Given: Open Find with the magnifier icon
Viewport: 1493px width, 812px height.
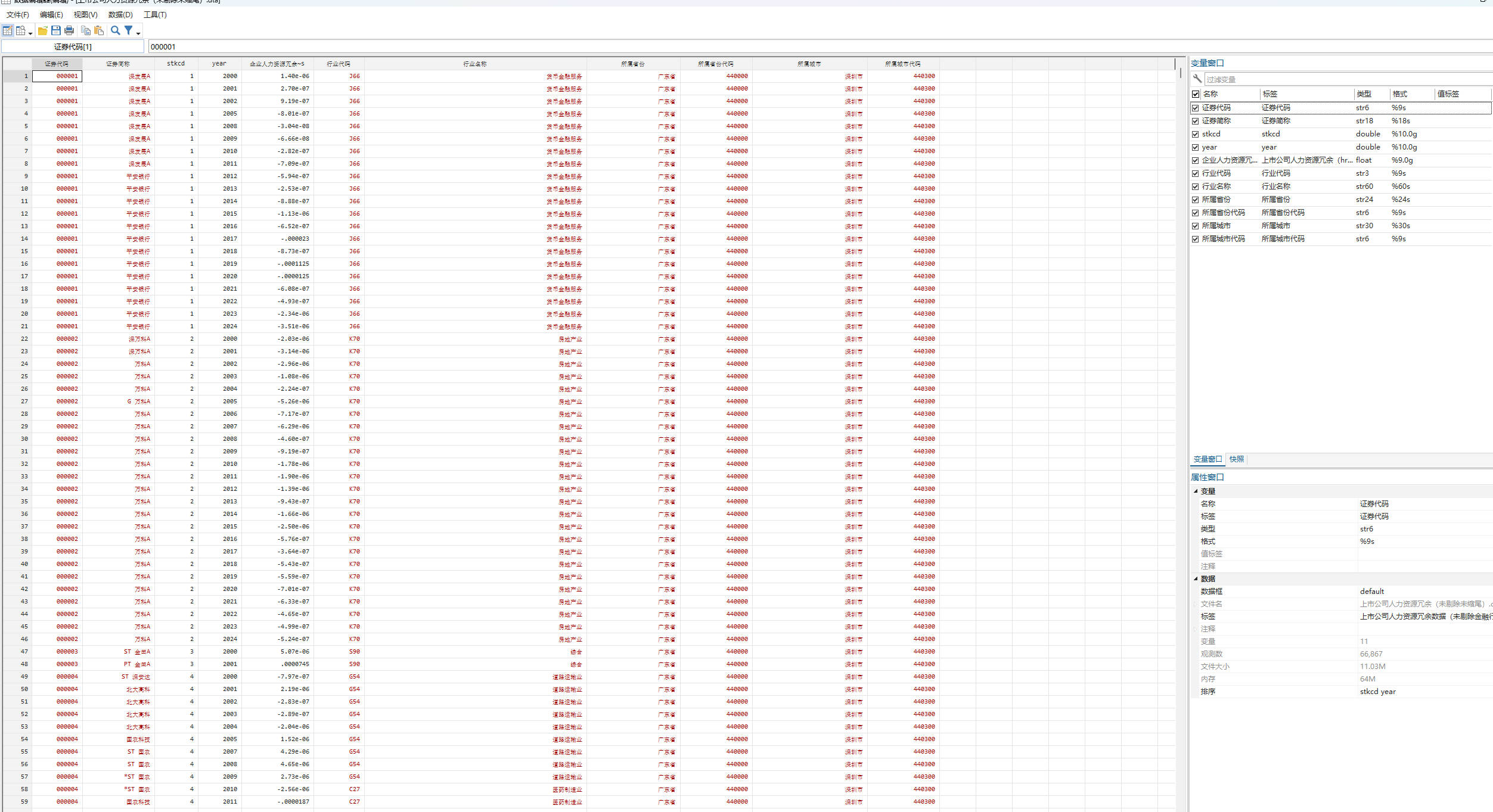Looking at the screenshot, I should 116,30.
